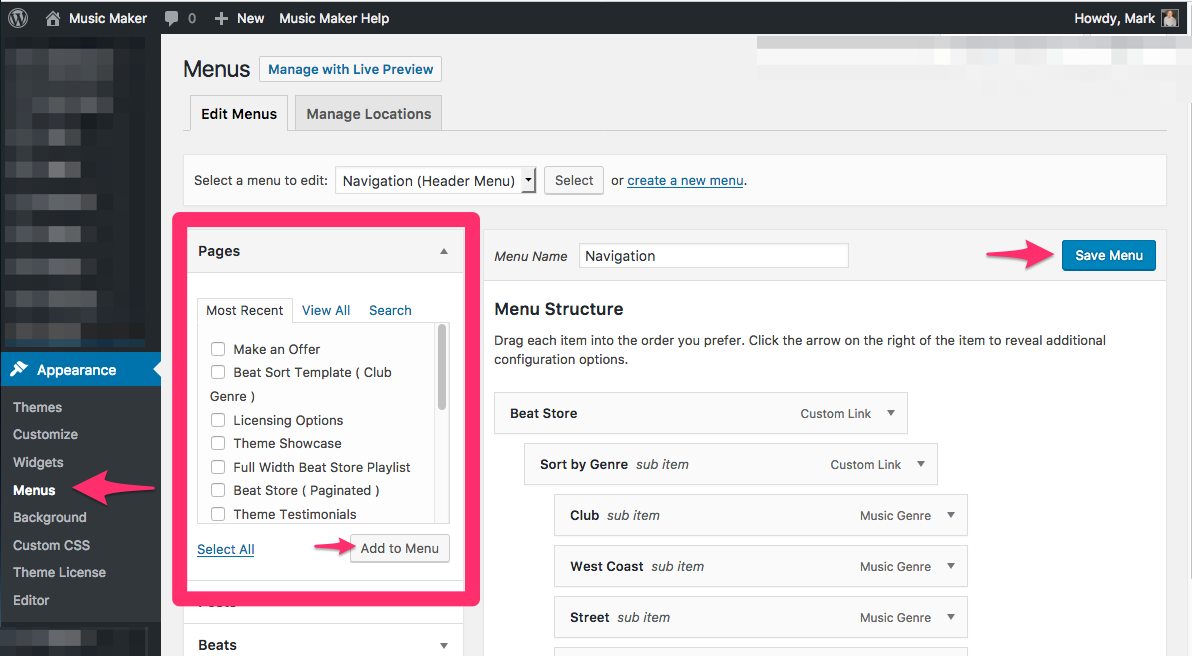Open the View All pages tab
This screenshot has width=1192, height=656.
326,310
